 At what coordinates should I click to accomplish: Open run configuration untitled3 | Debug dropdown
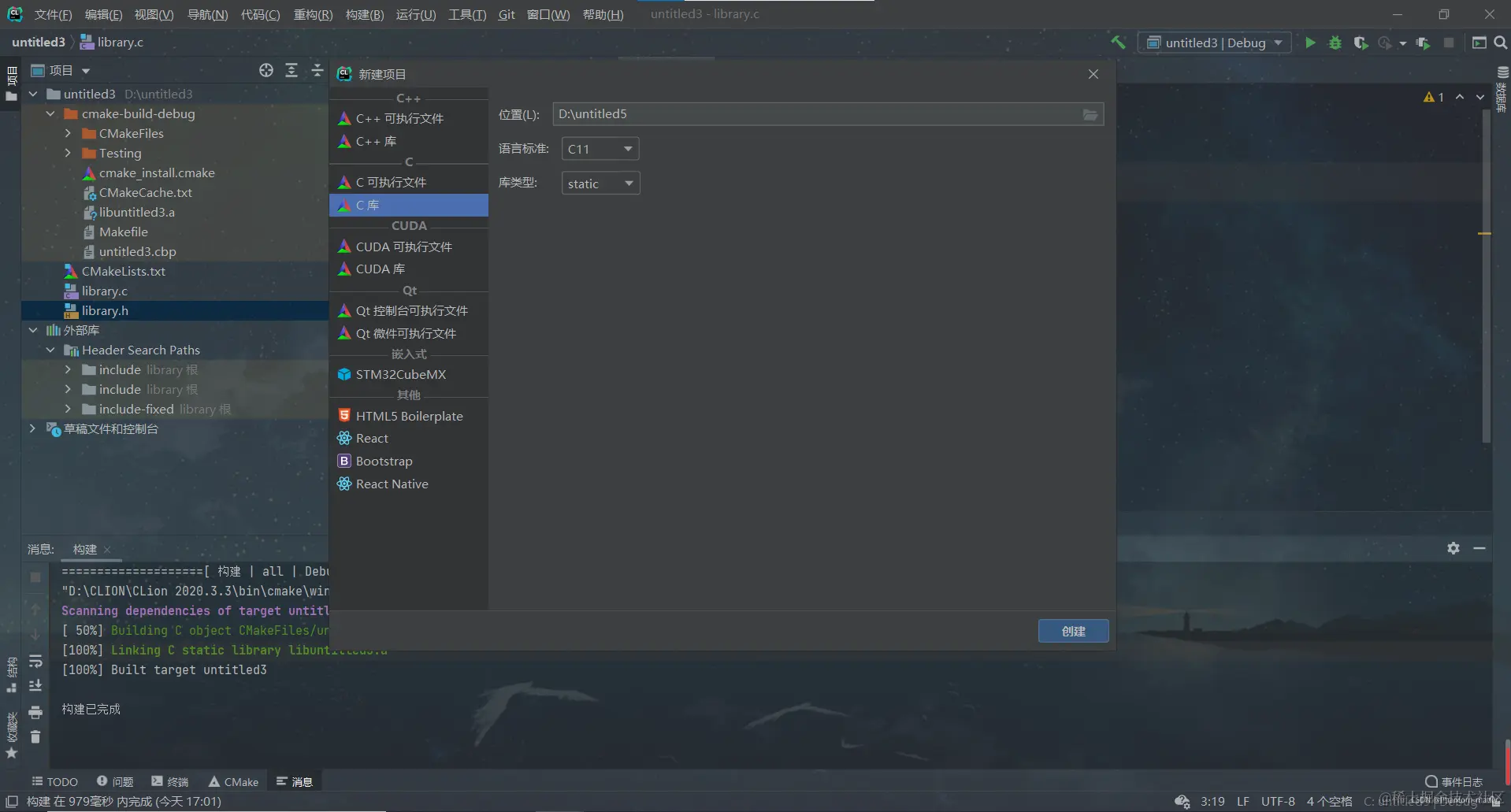point(1214,43)
